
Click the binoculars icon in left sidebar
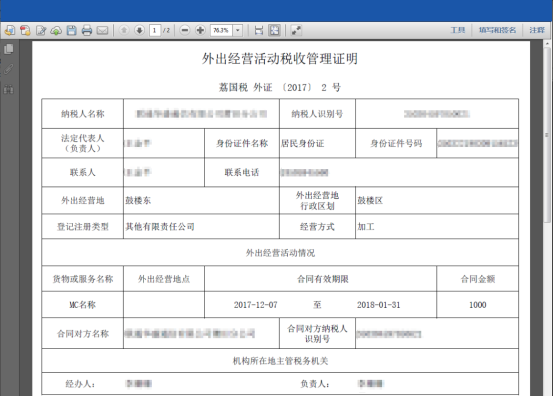click(9, 90)
